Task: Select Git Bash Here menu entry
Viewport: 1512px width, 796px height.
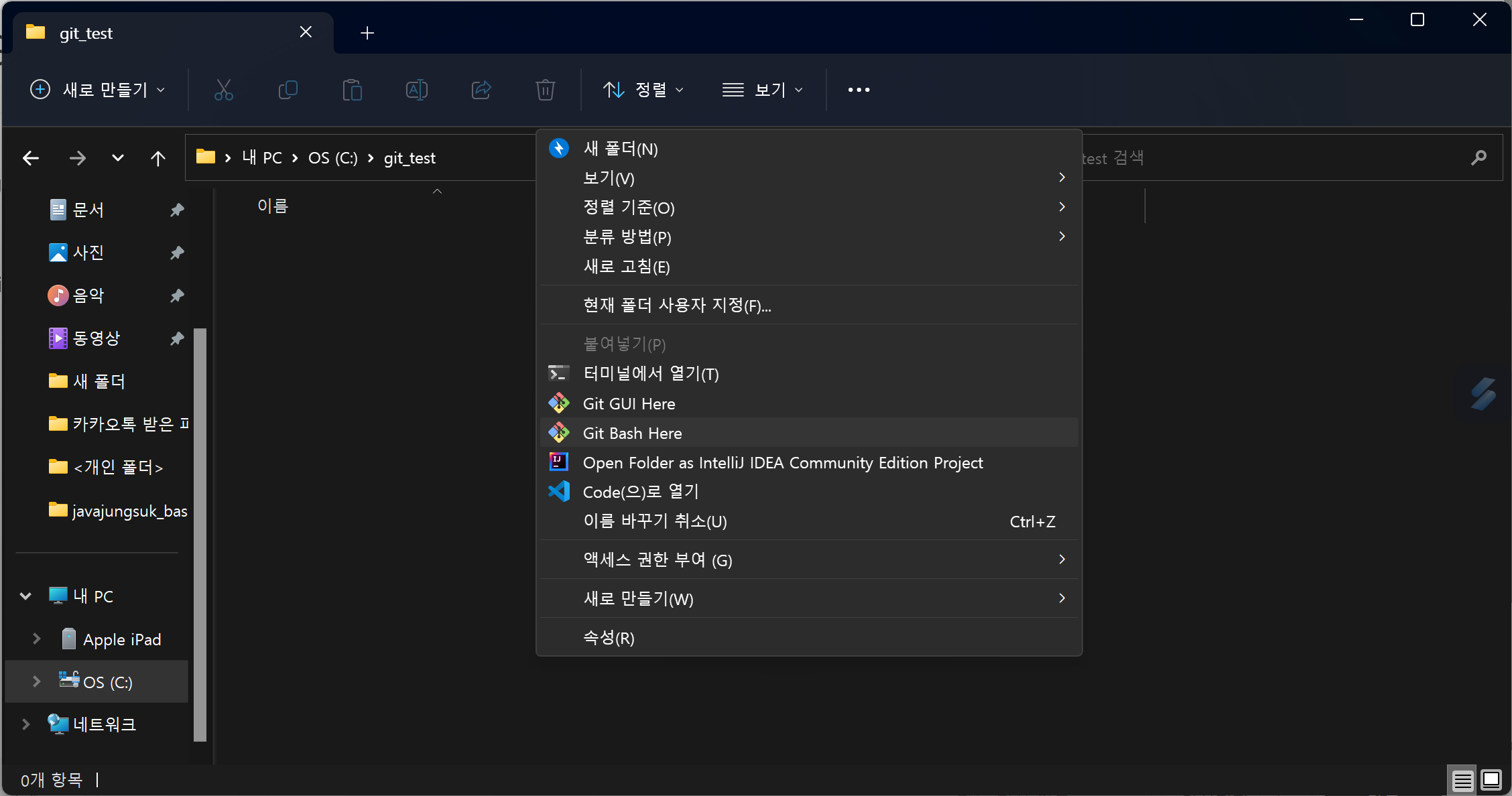Action: pyautogui.click(x=632, y=434)
